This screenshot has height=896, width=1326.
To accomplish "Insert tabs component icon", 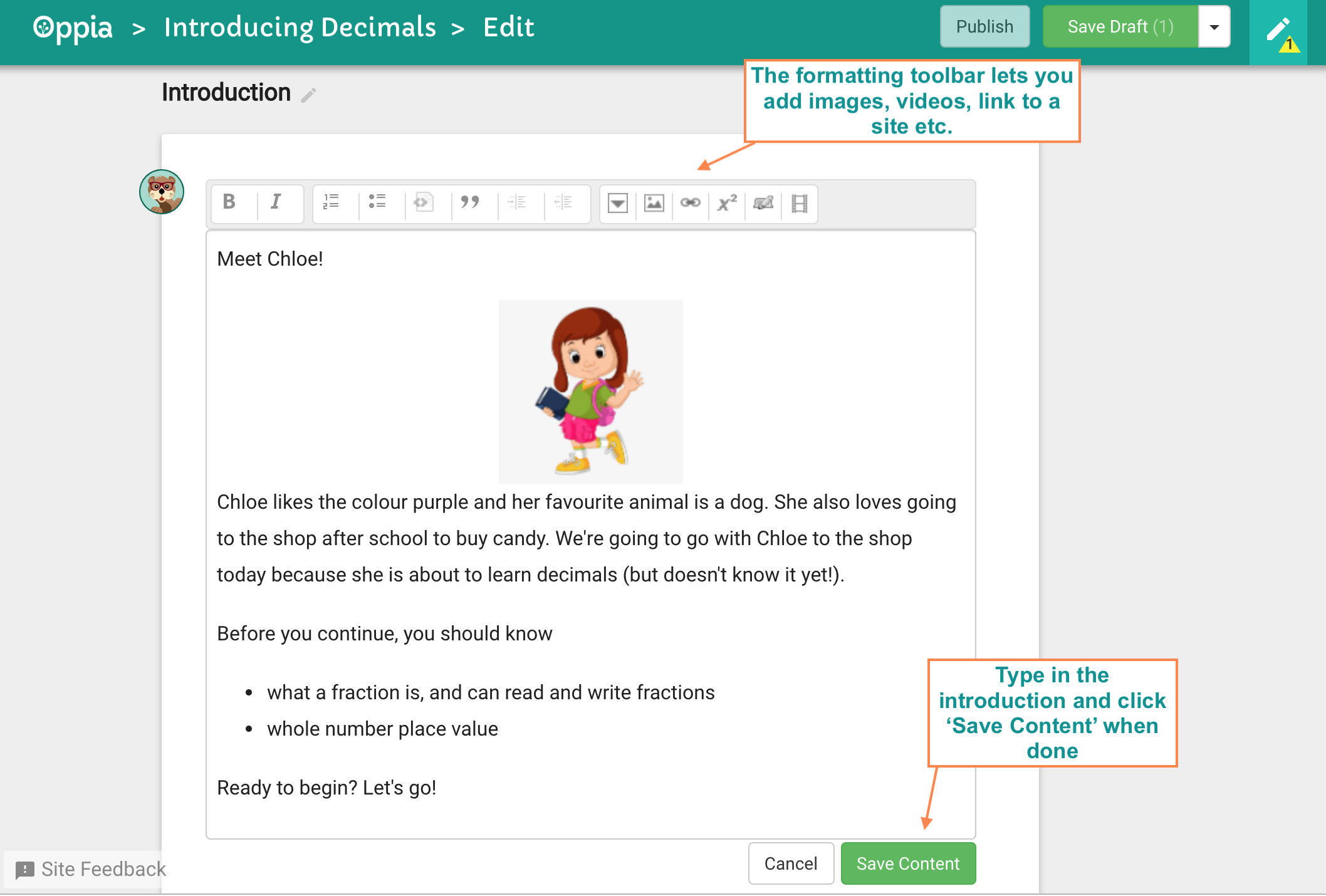I will click(763, 203).
